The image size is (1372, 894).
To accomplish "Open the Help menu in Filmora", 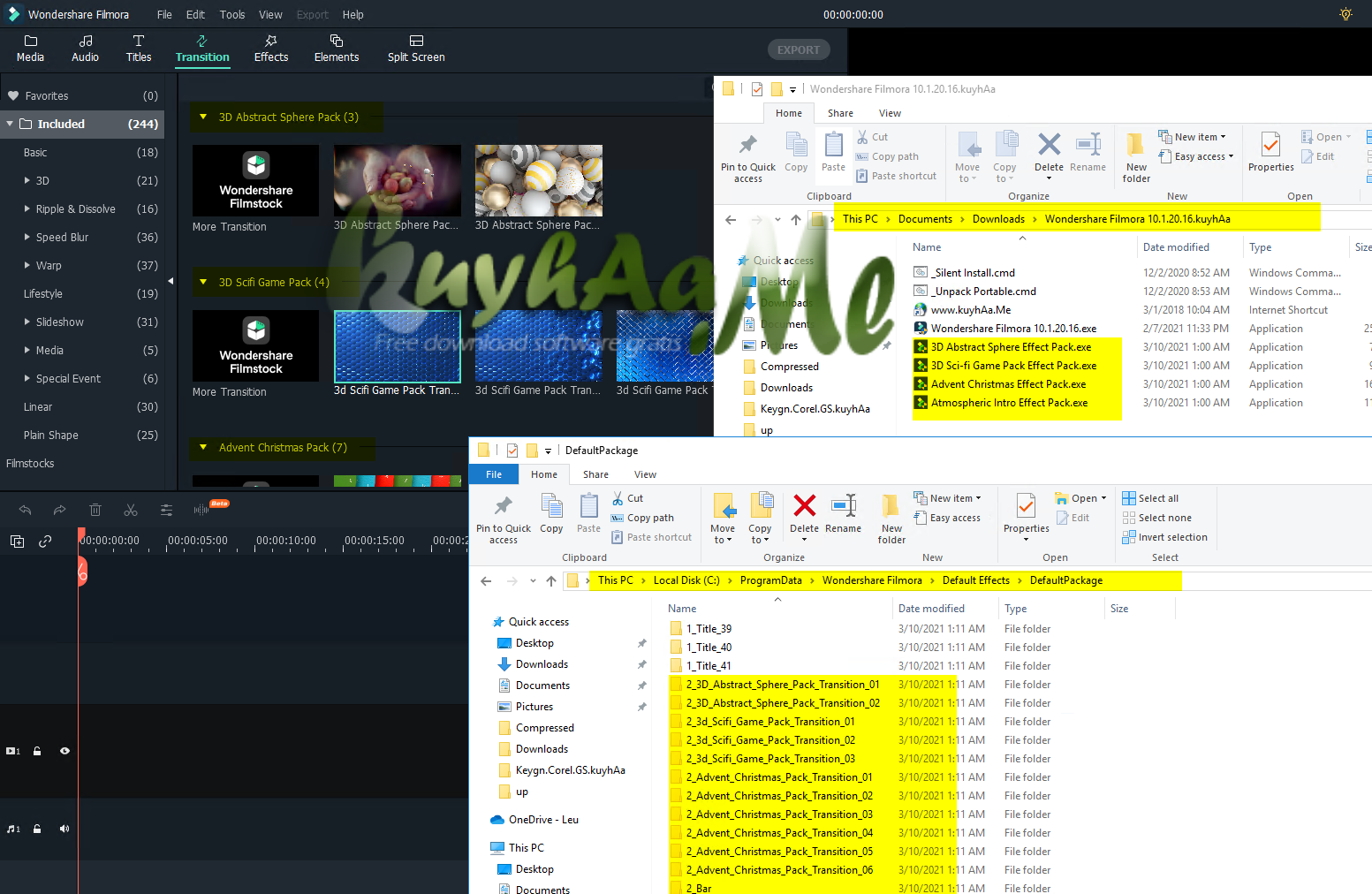I will pos(353,14).
